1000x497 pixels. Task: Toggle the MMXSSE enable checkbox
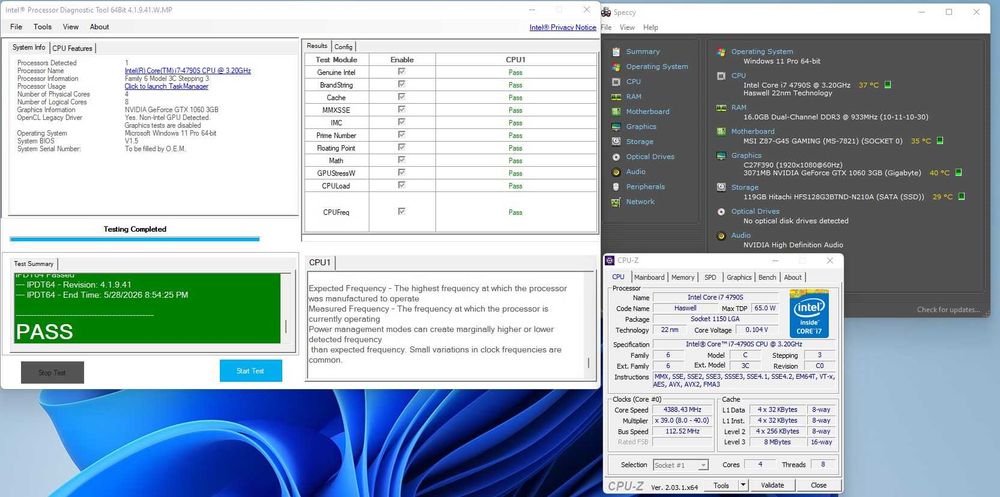click(x=402, y=110)
